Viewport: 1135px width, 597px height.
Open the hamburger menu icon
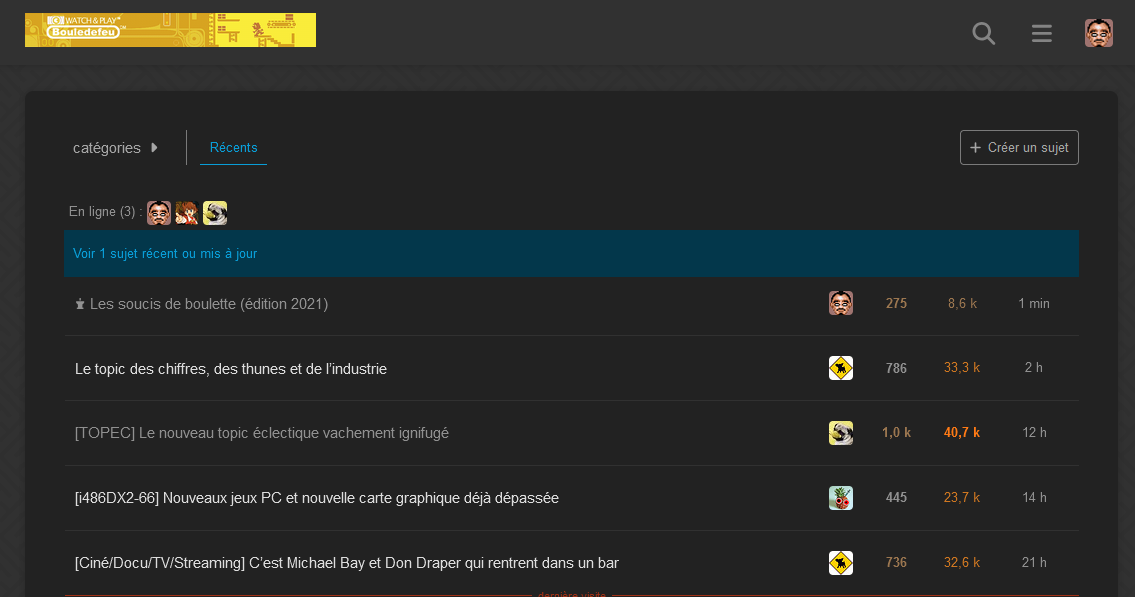pos(1042,34)
